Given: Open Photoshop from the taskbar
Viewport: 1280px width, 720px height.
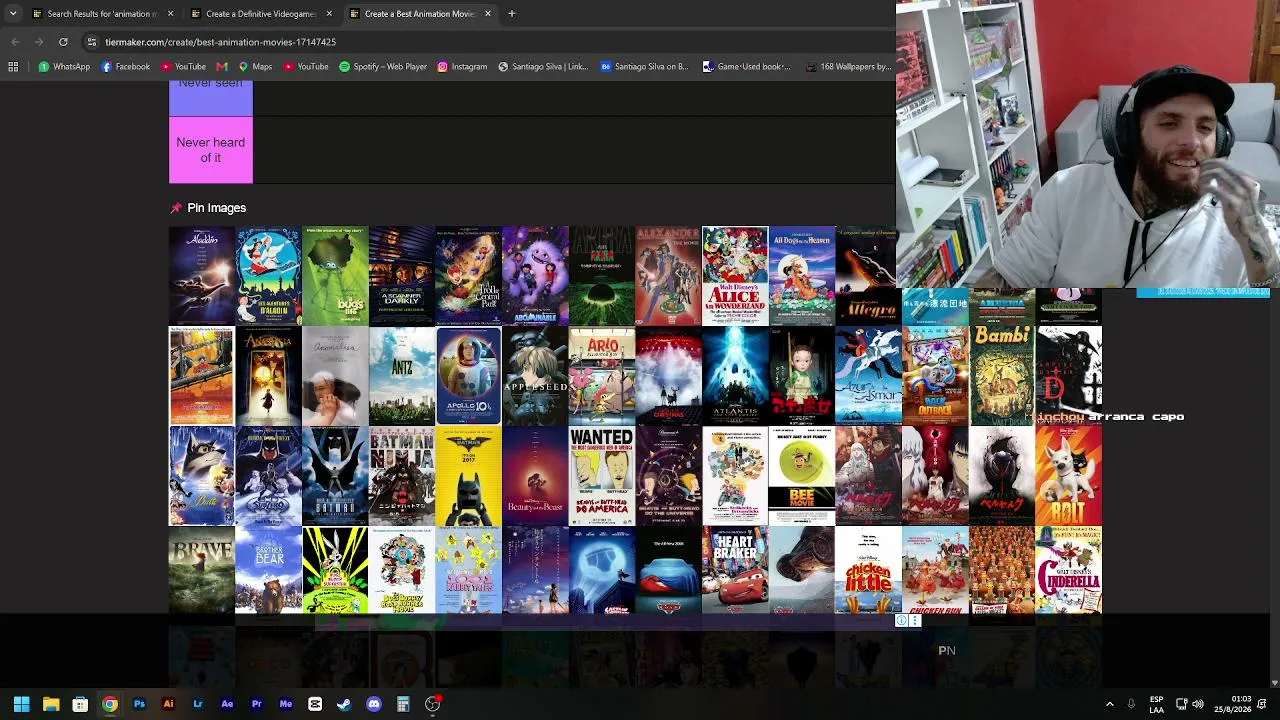Looking at the screenshot, I should point(139,704).
